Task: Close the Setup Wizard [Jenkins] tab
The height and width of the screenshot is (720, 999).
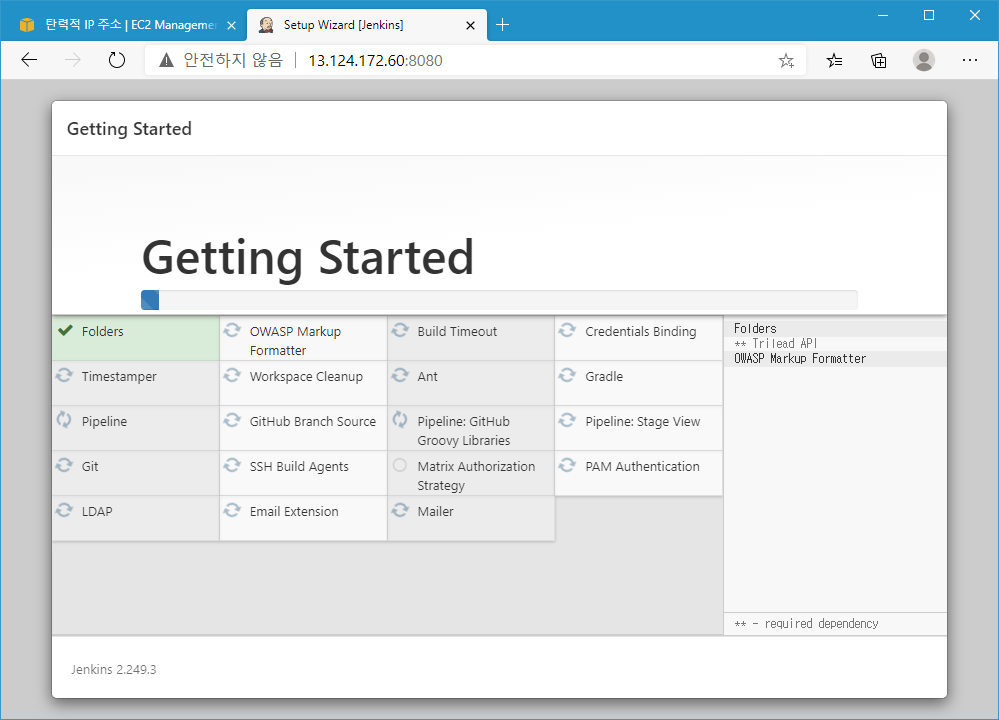Action: [x=470, y=25]
